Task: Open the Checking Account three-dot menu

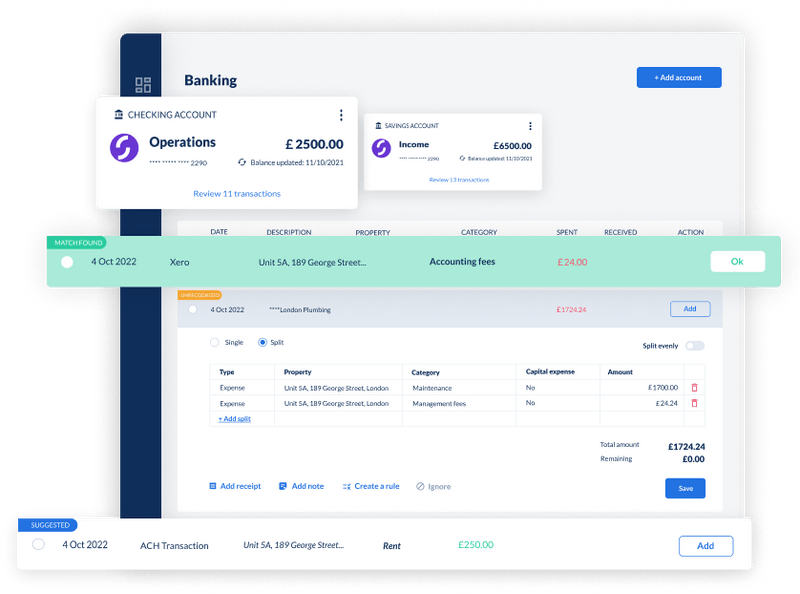Action: pyautogui.click(x=341, y=115)
